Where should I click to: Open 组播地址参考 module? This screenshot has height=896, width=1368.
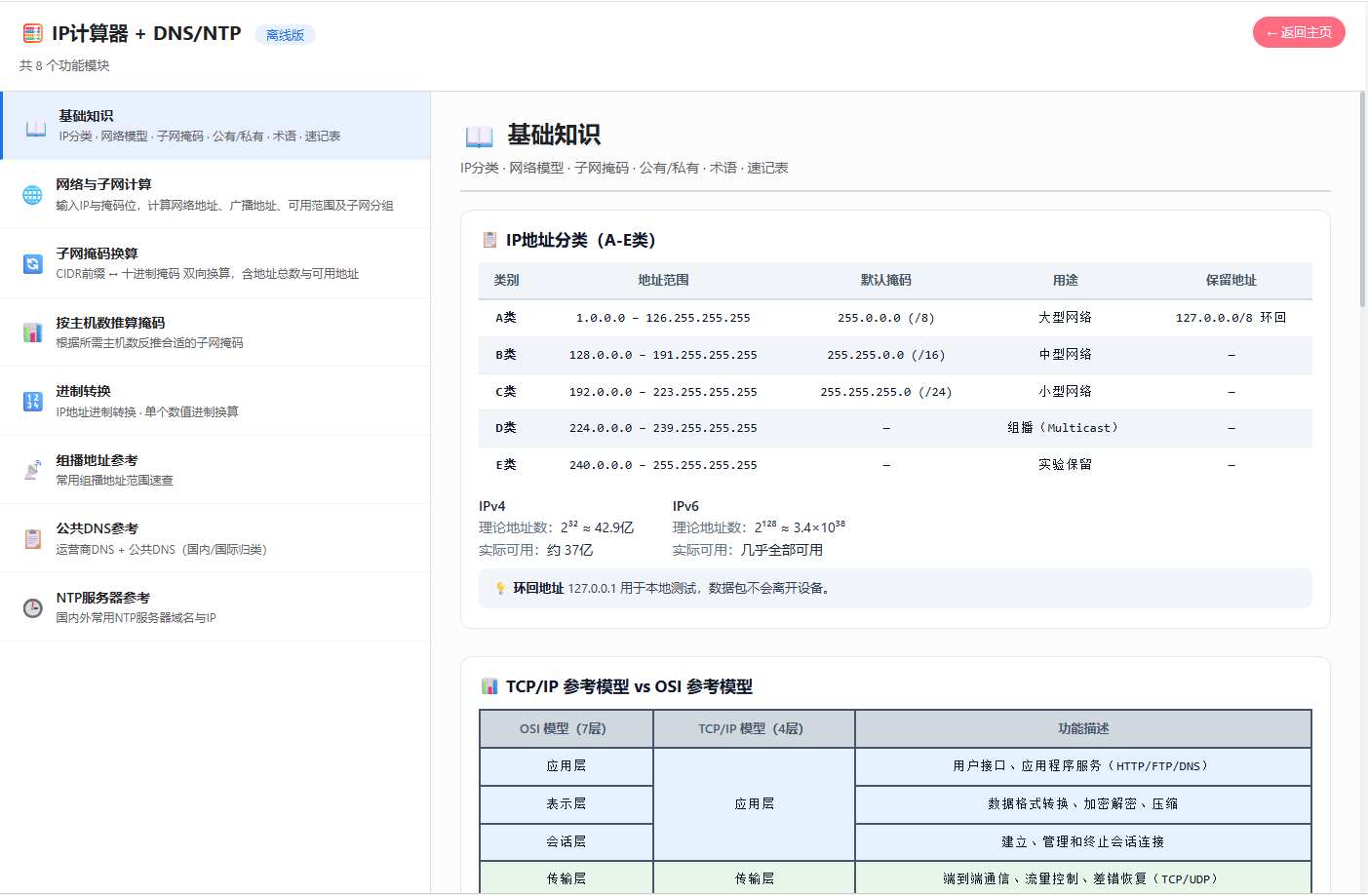[x=215, y=470]
